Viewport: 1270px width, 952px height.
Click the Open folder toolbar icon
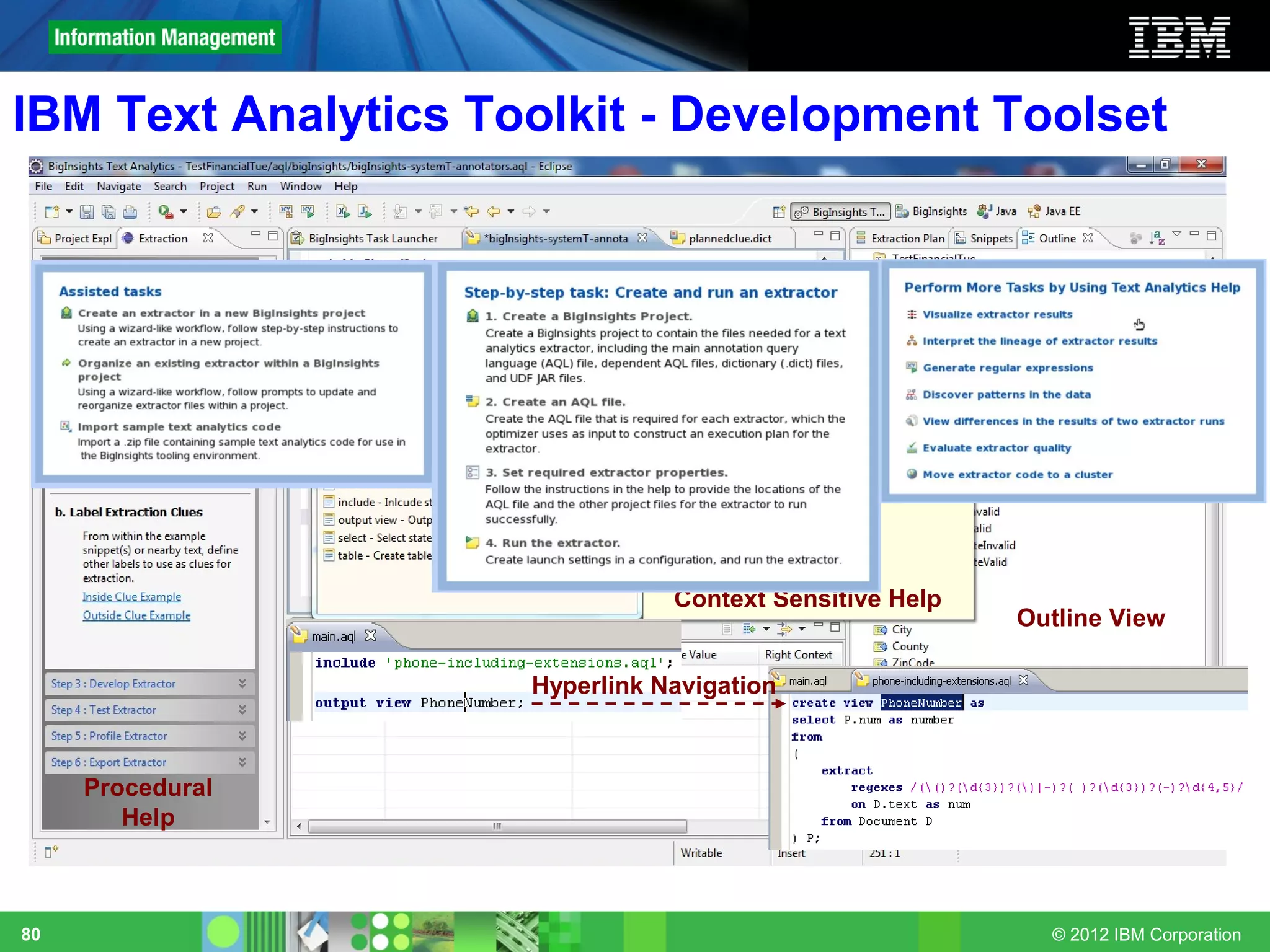point(214,212)
